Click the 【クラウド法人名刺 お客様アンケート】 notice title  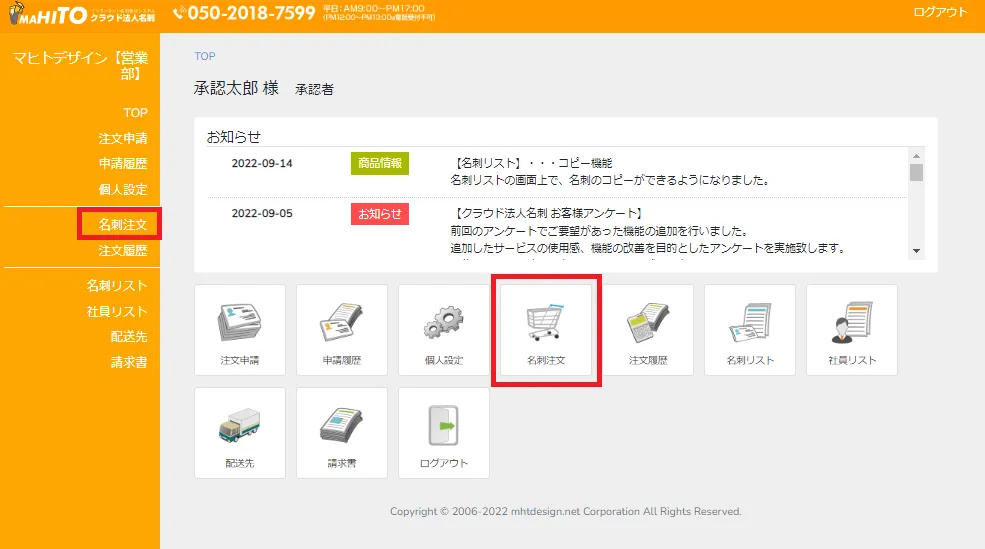point(547,214)
